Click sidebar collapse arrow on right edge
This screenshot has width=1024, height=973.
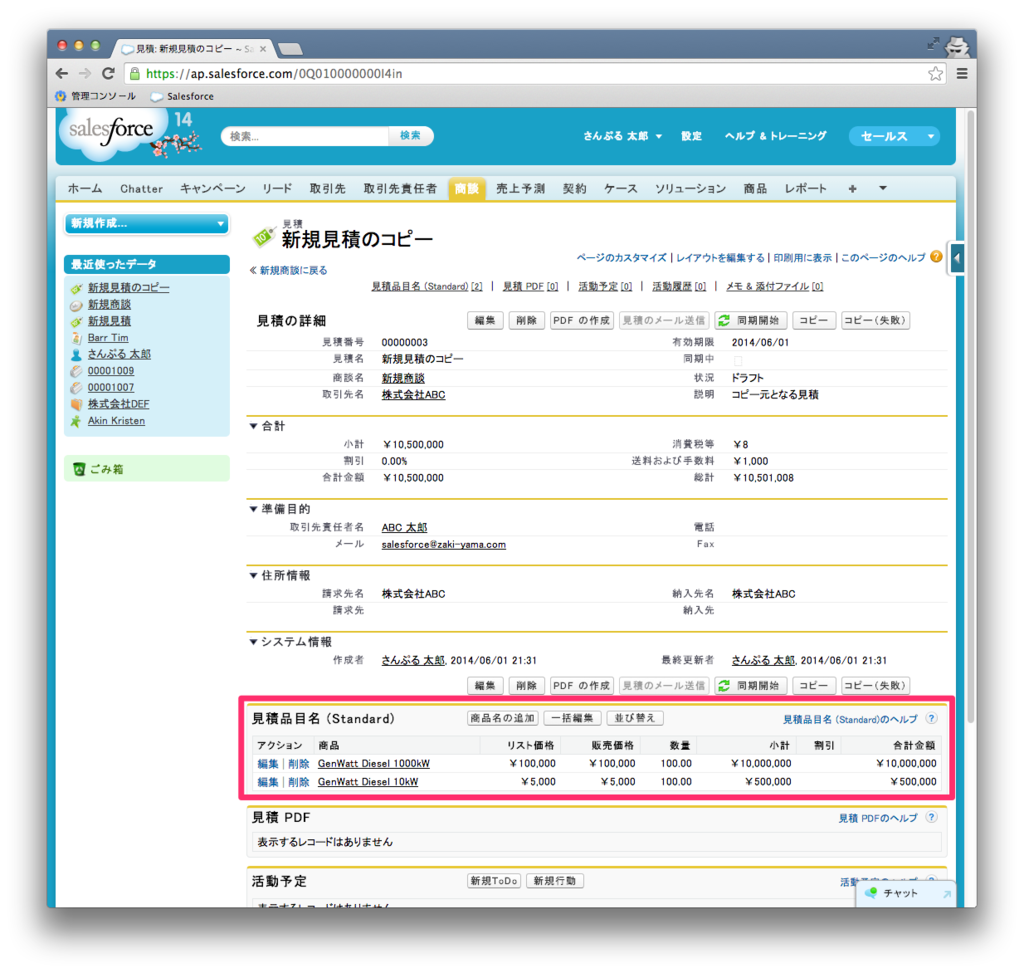(x=957, y=258)
